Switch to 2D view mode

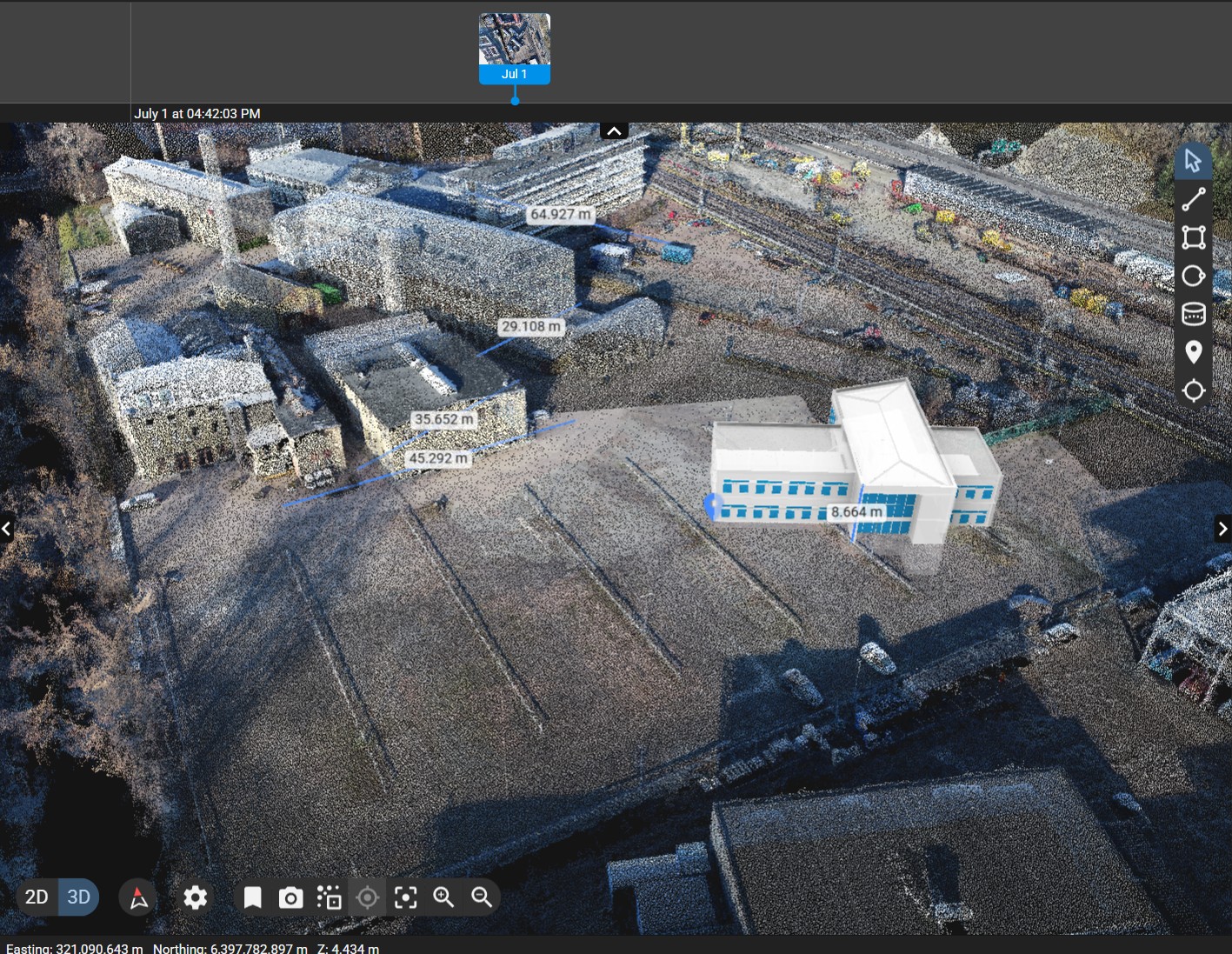37,897
